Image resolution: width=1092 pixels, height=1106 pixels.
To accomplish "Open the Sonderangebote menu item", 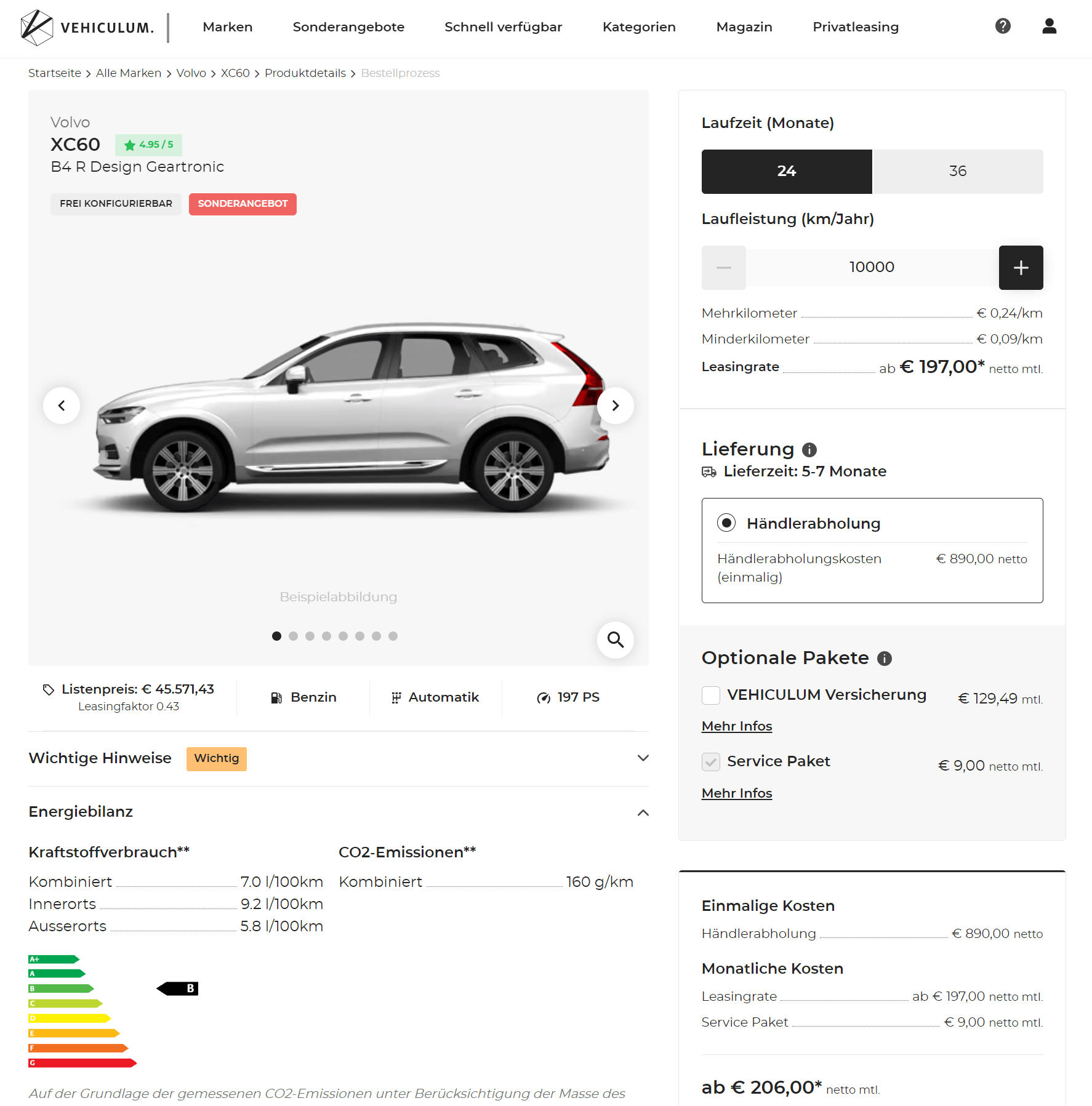I will click(x=348, y=27).
